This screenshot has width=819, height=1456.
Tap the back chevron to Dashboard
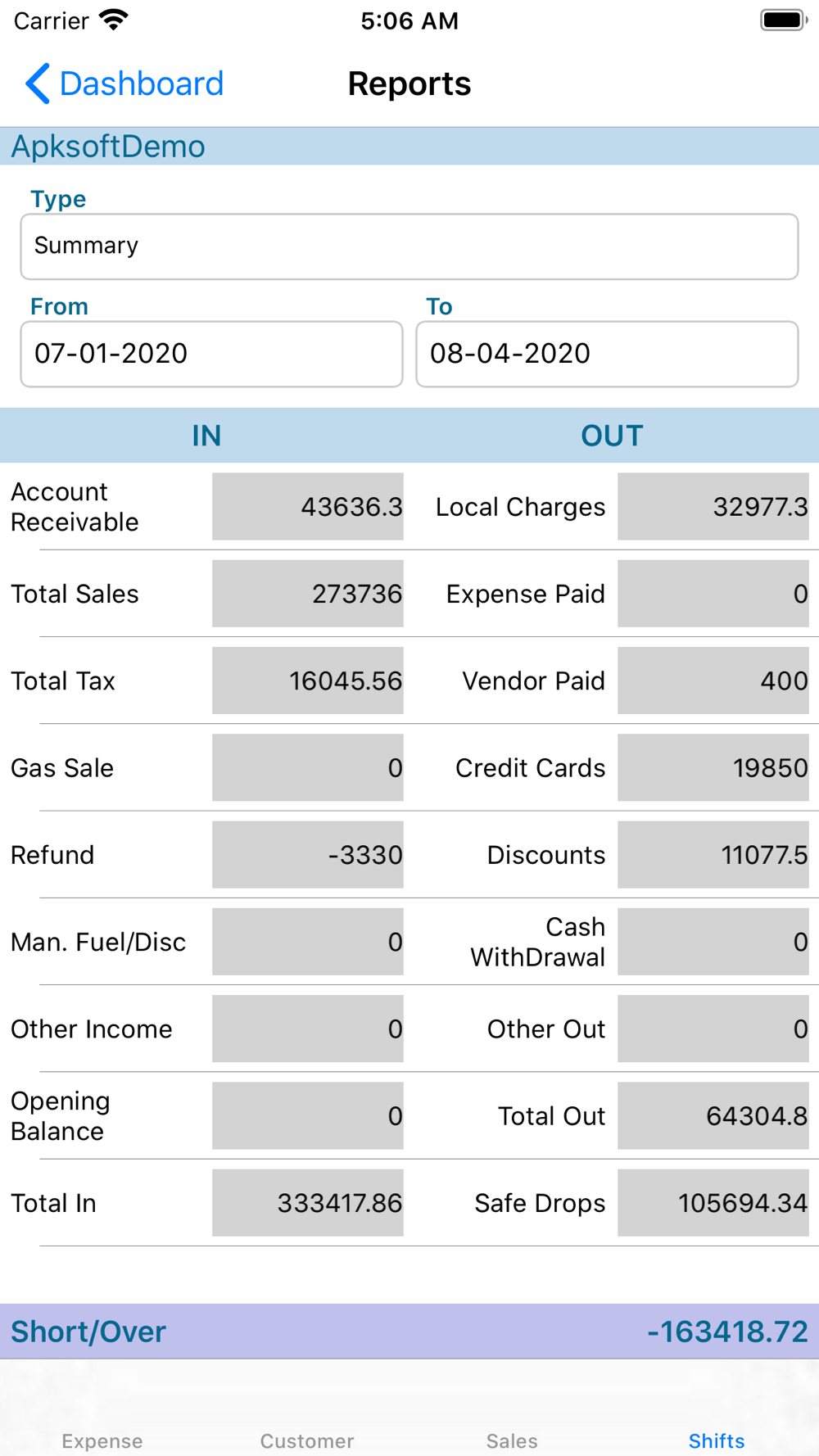(38, 84)
